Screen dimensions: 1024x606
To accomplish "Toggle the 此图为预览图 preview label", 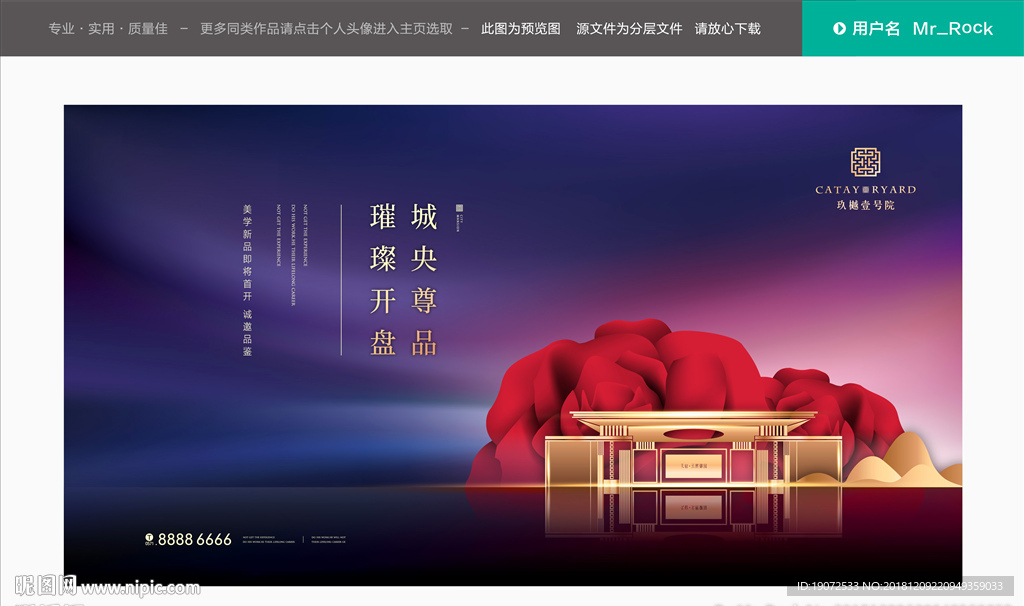I will [520, 29].
